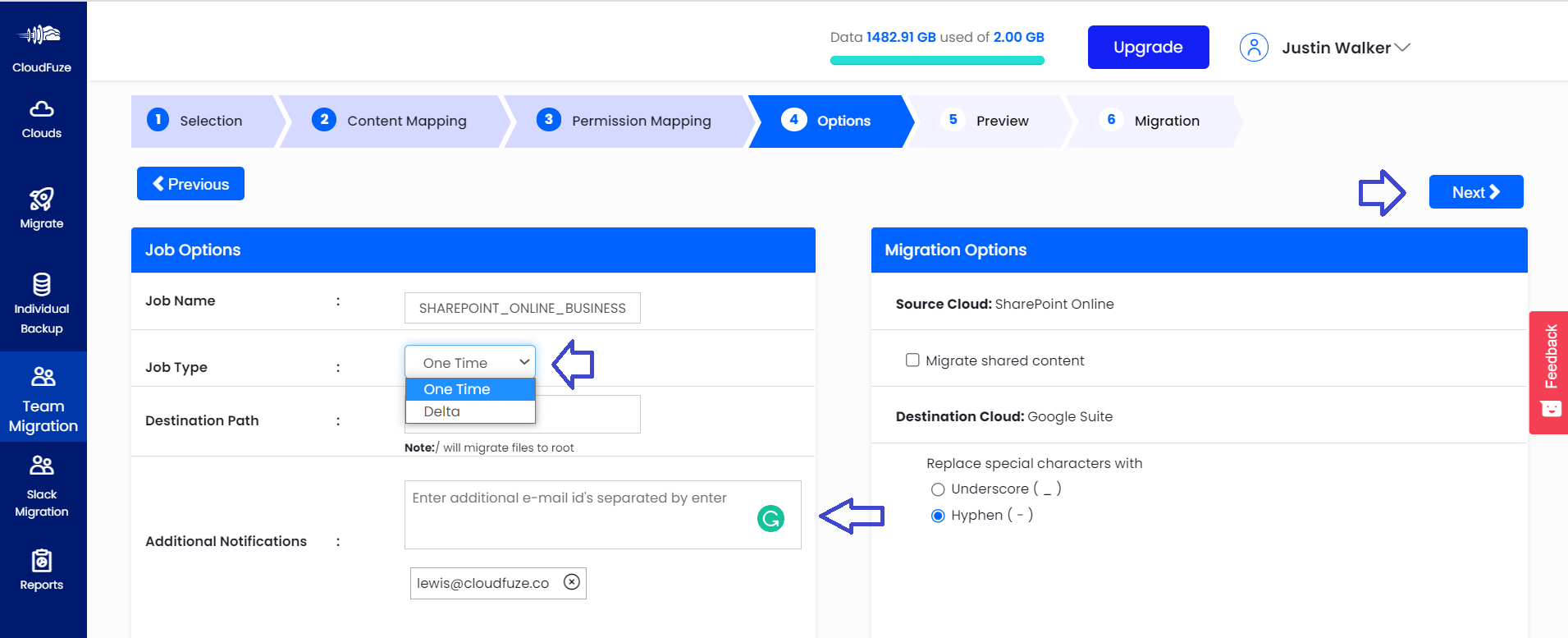Select step 4 Options

(830, 121)
